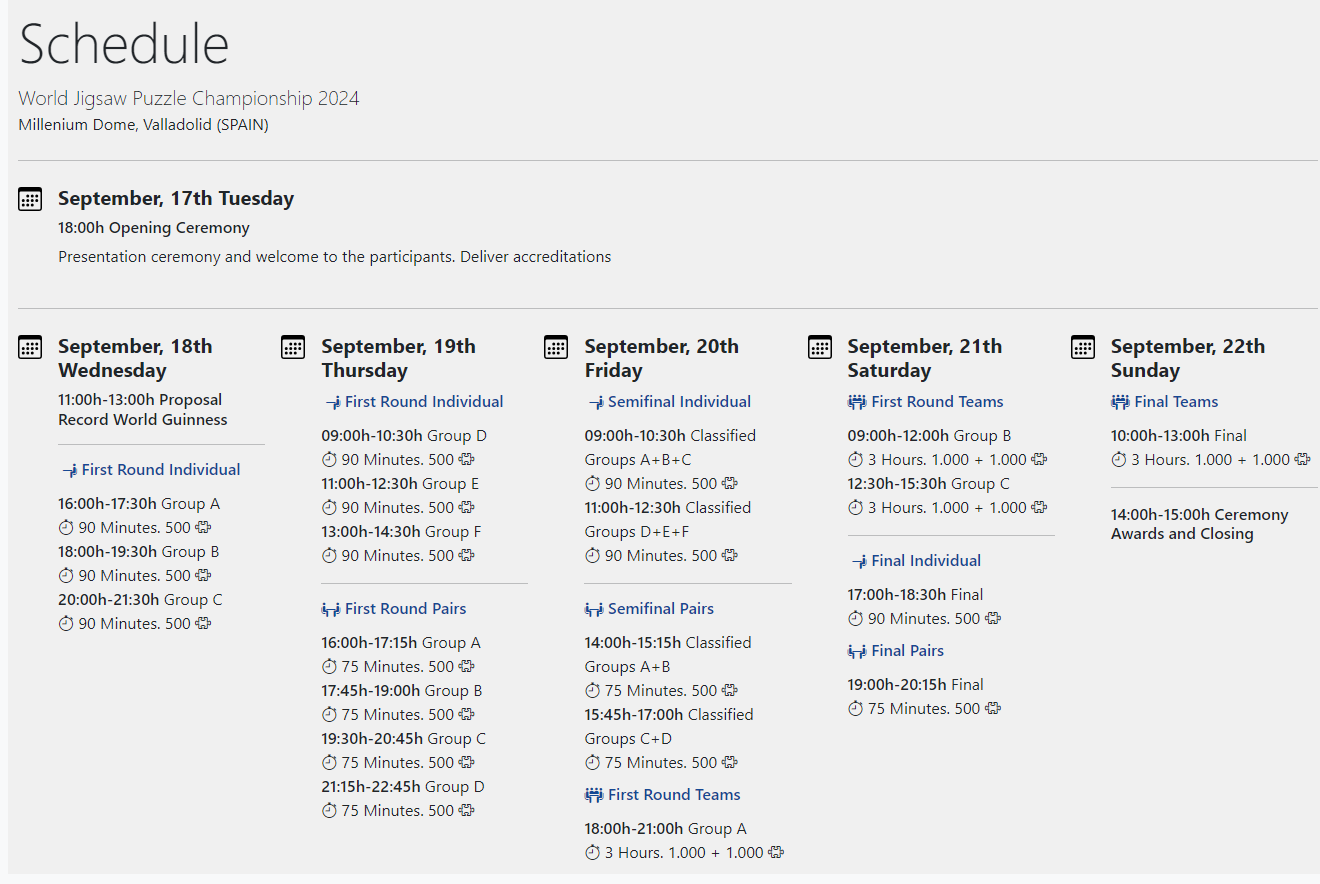Click the calendar icon beside September 17th Tuesday
The height and width of the screenshot is (884, 1320).
click(30, 199)
